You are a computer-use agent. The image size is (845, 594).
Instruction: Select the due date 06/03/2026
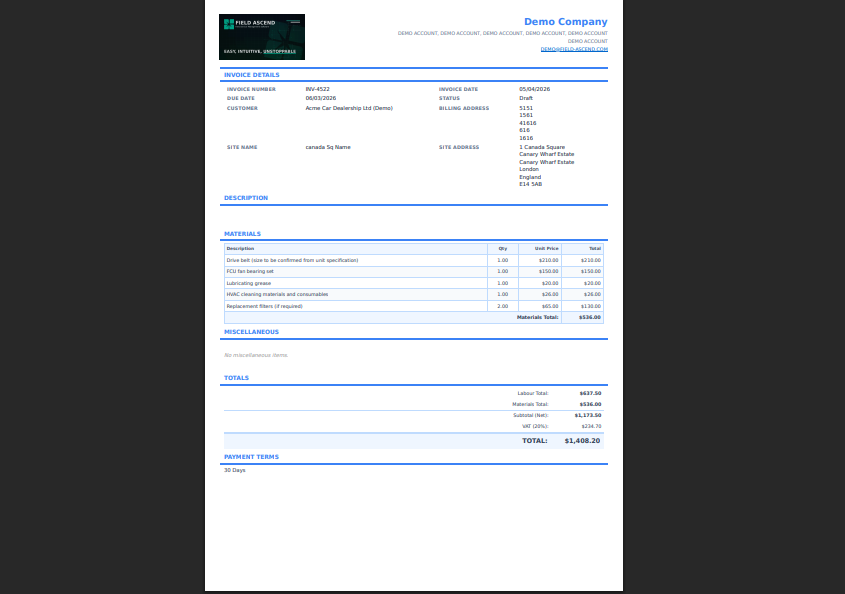click(x=321, y=98)
